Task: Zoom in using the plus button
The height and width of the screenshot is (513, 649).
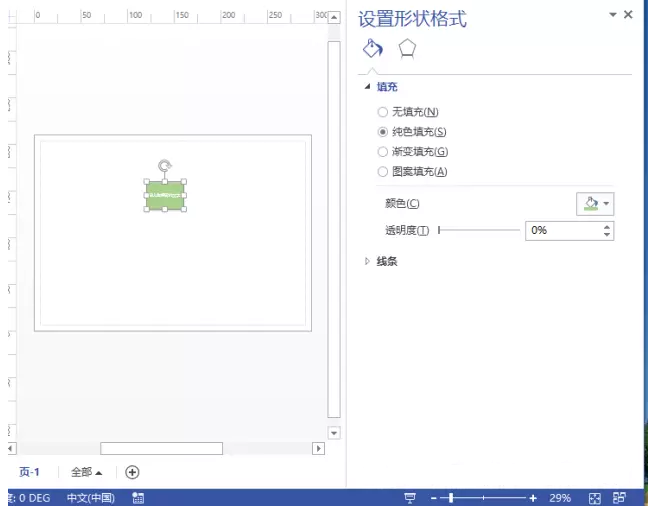Action: coord(533,498)
